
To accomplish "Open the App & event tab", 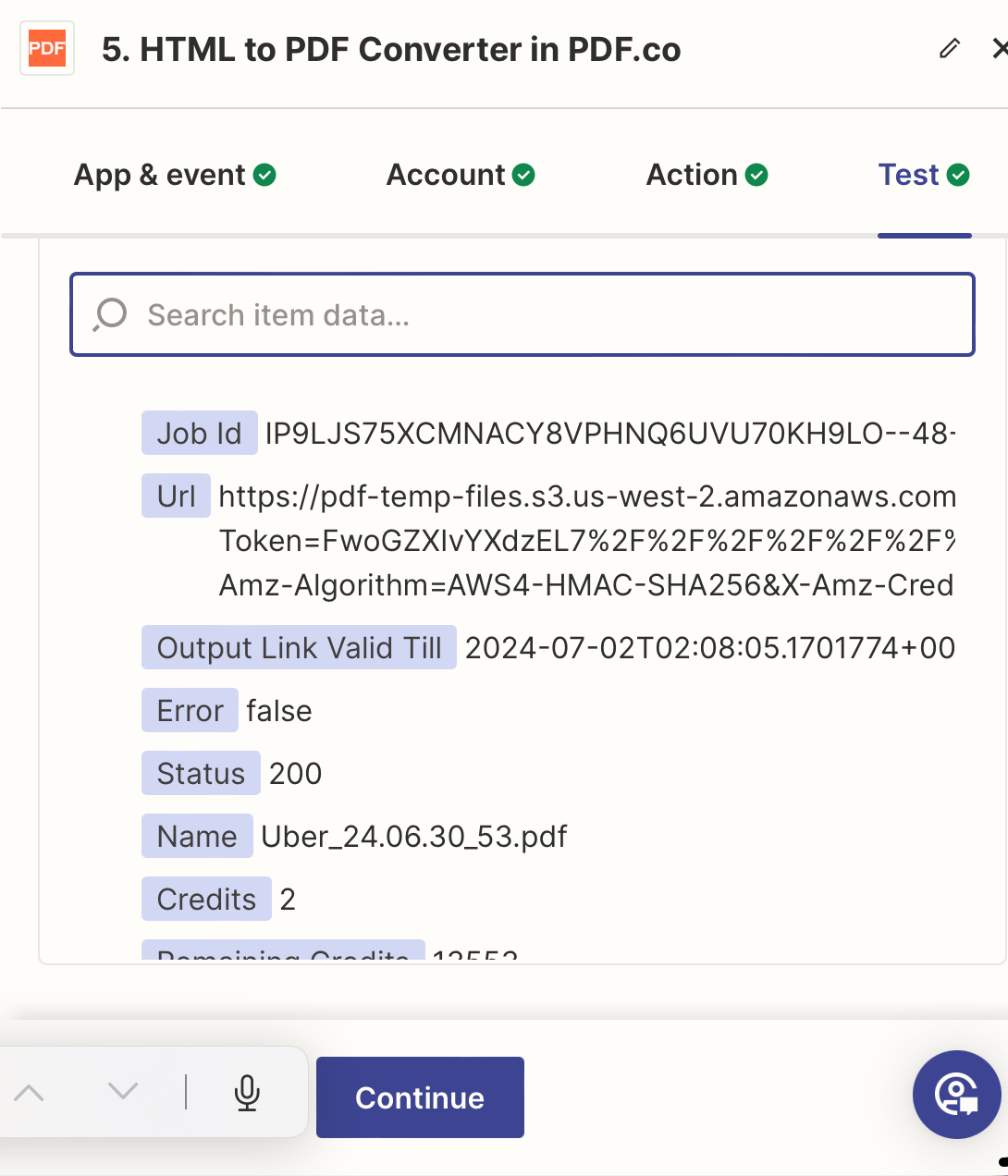I will [175, 175].
